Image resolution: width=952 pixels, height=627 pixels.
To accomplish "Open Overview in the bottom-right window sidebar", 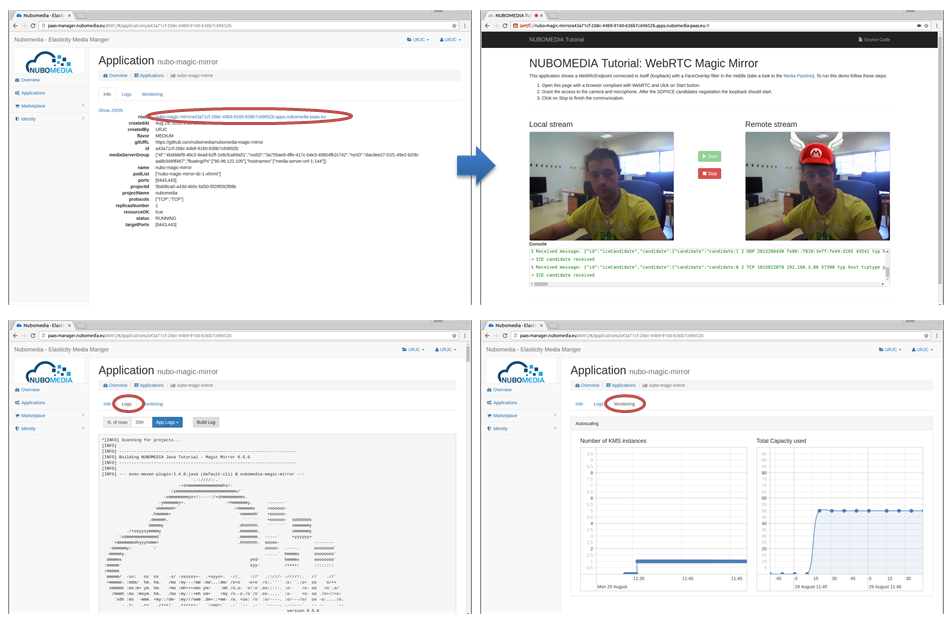I will 500,390.
